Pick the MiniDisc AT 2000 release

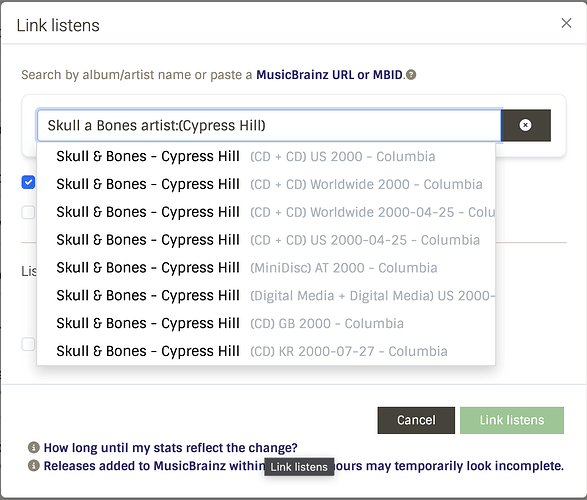[x=266, y=268]
